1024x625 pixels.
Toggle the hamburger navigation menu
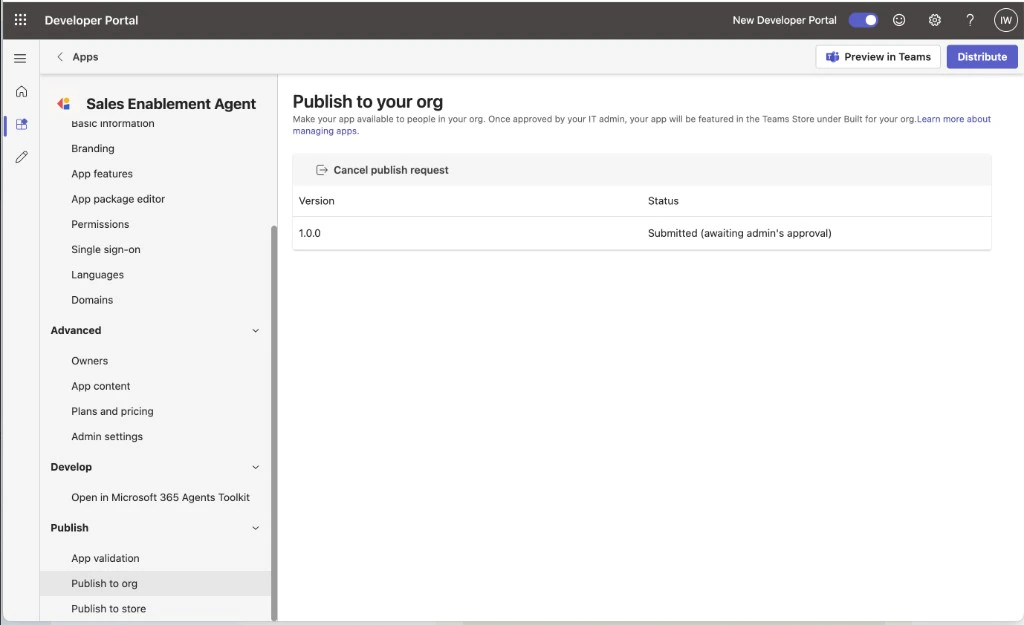pos(20,58)
